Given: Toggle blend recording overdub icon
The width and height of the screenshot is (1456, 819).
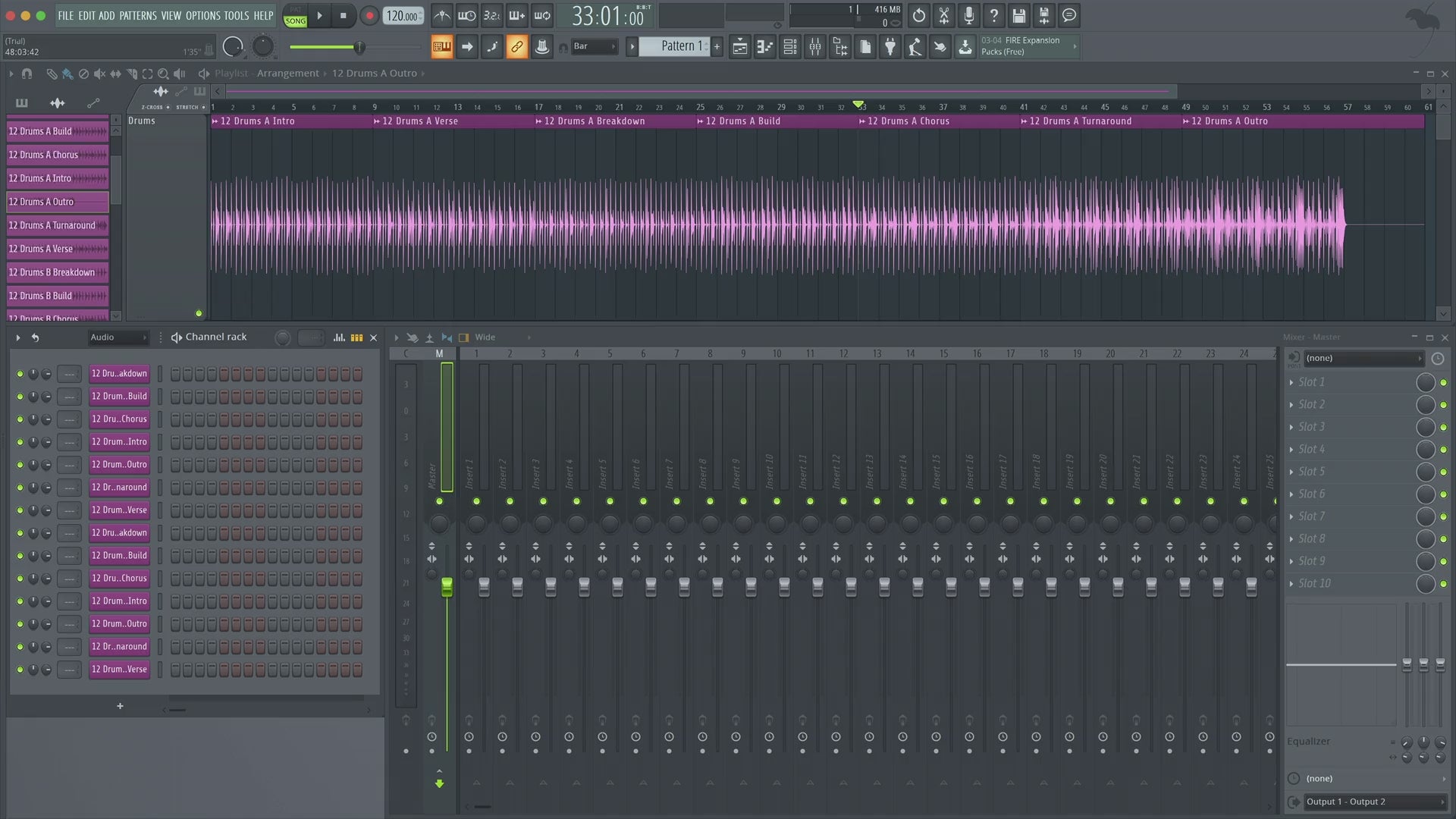Looking at the screenshot, I should click(x=517, y=15).
